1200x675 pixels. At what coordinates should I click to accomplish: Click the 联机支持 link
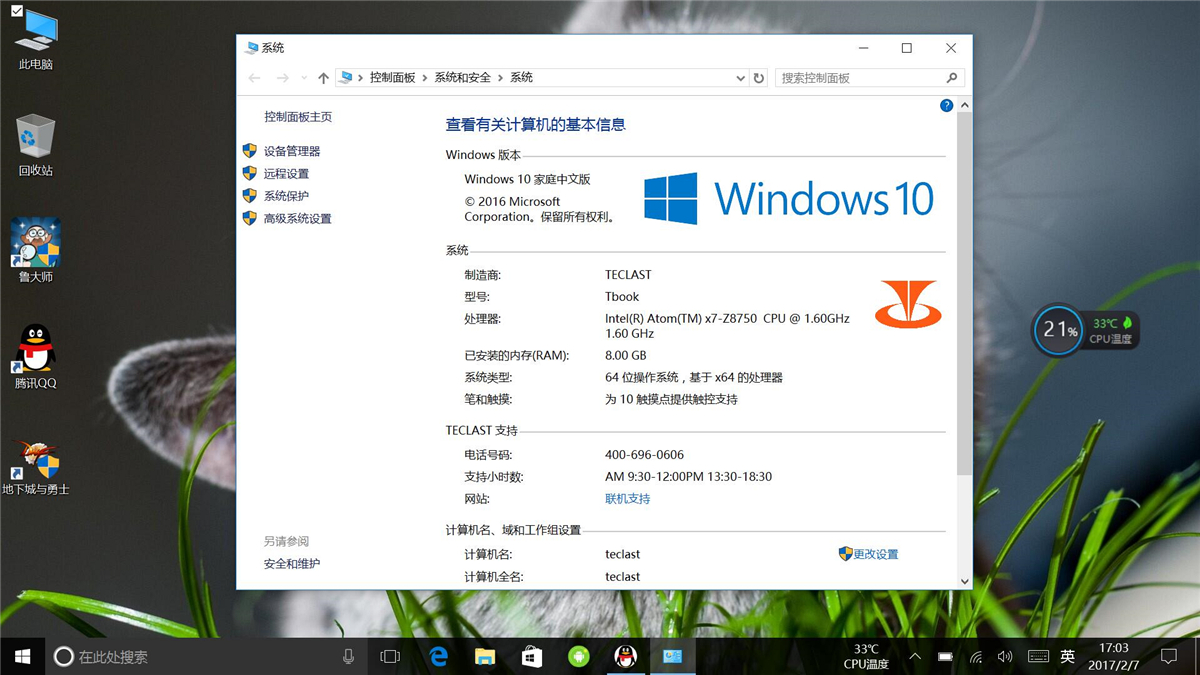click(x=626, y=498)
